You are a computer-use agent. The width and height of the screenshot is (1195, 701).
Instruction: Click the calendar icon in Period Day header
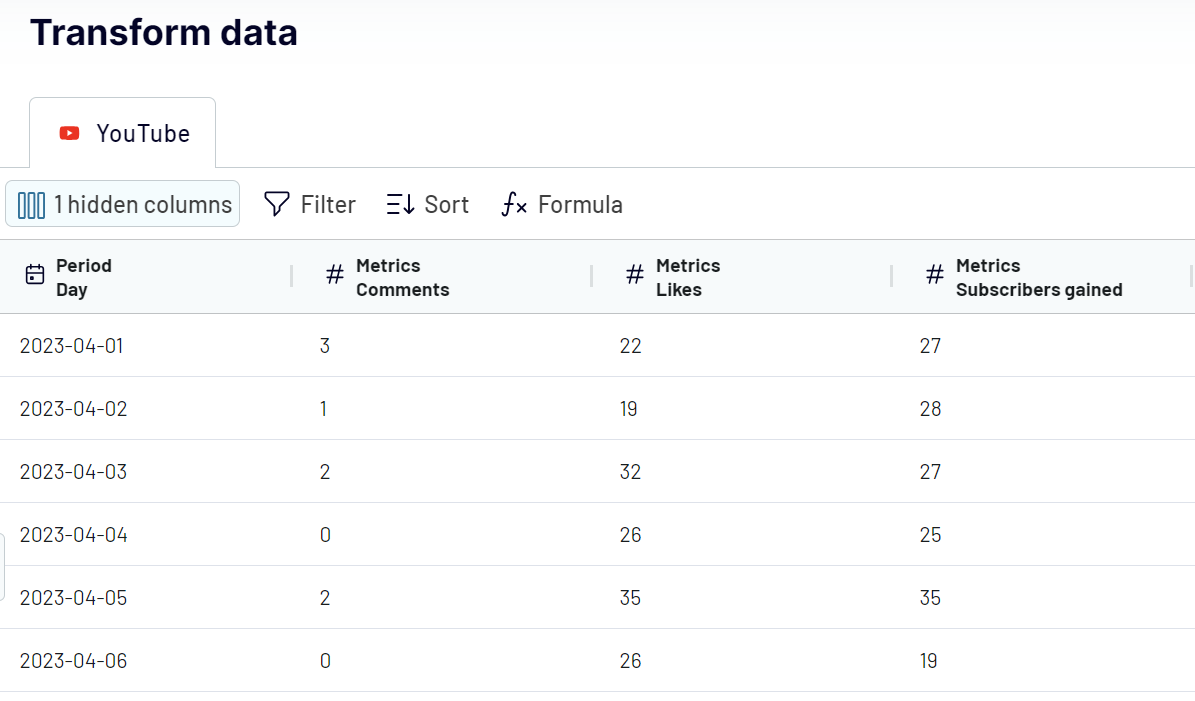point(35,274)
